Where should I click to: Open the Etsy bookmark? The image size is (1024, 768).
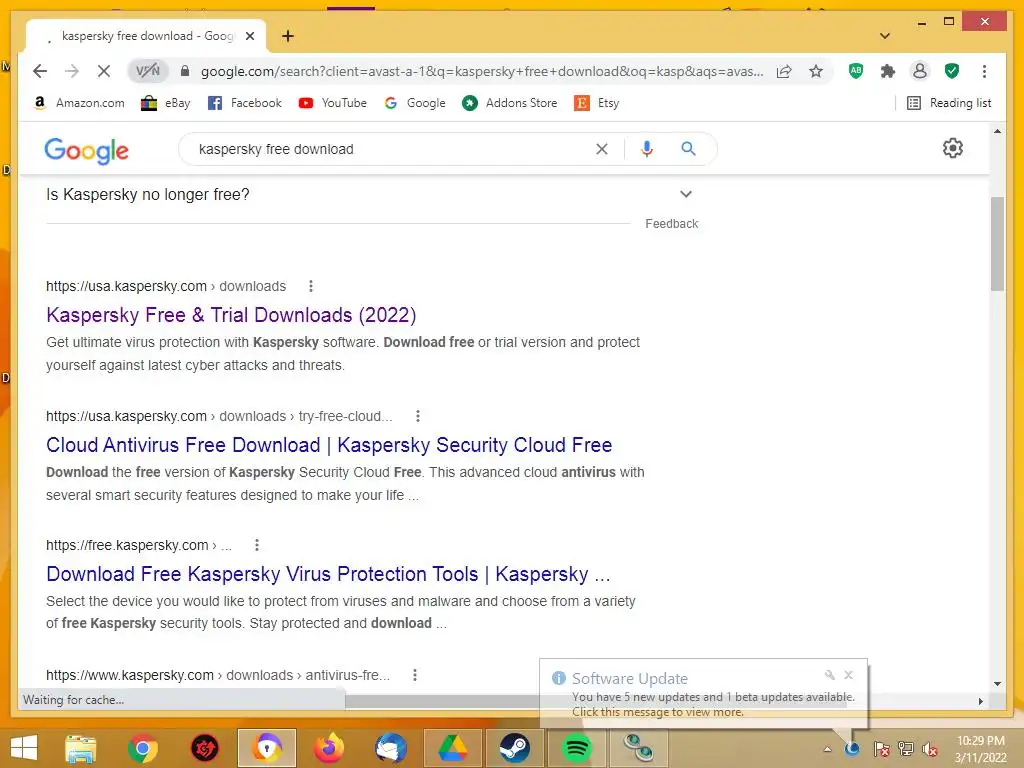(597, 103)
